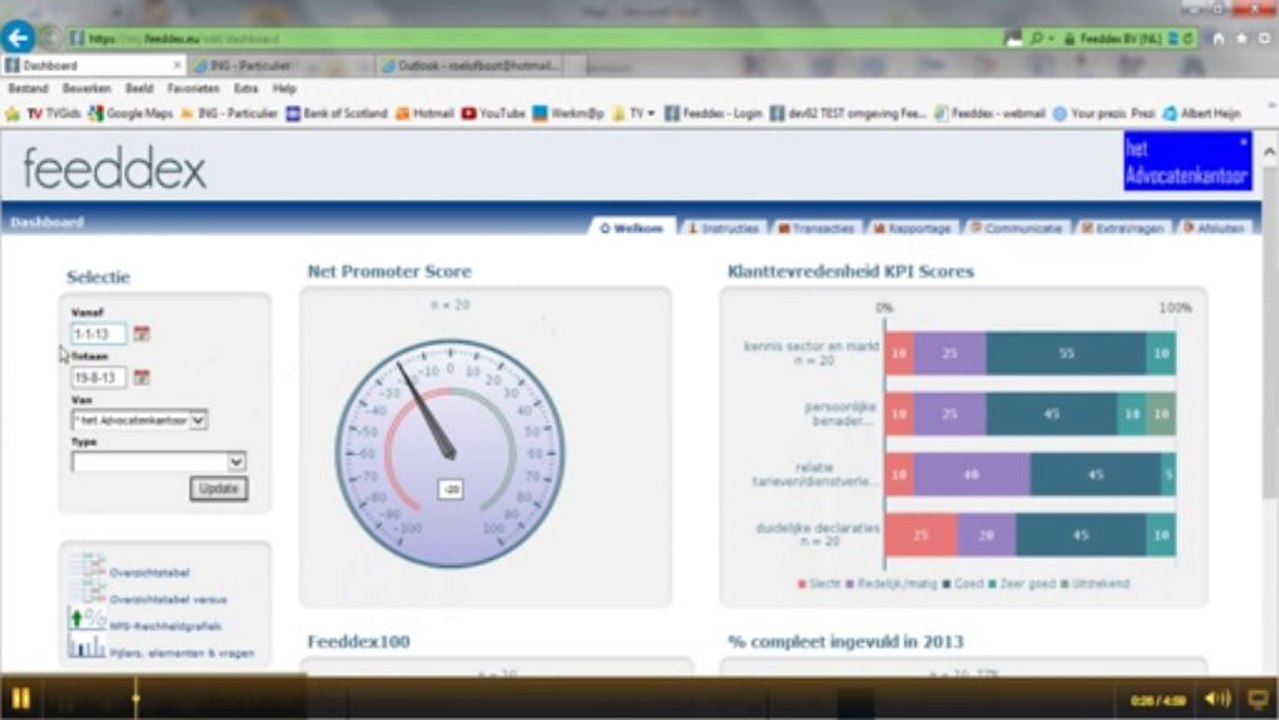This screenshot has height=720, width=1279.
Task: Open the Extra menu
Action: [246, 89]
